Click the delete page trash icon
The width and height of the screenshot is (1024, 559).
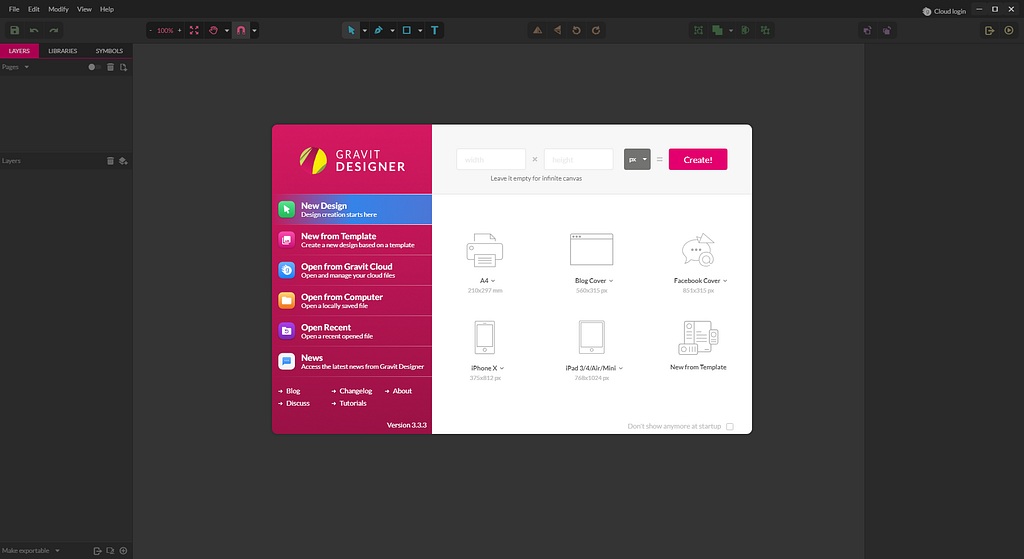[x=110, y=67]
